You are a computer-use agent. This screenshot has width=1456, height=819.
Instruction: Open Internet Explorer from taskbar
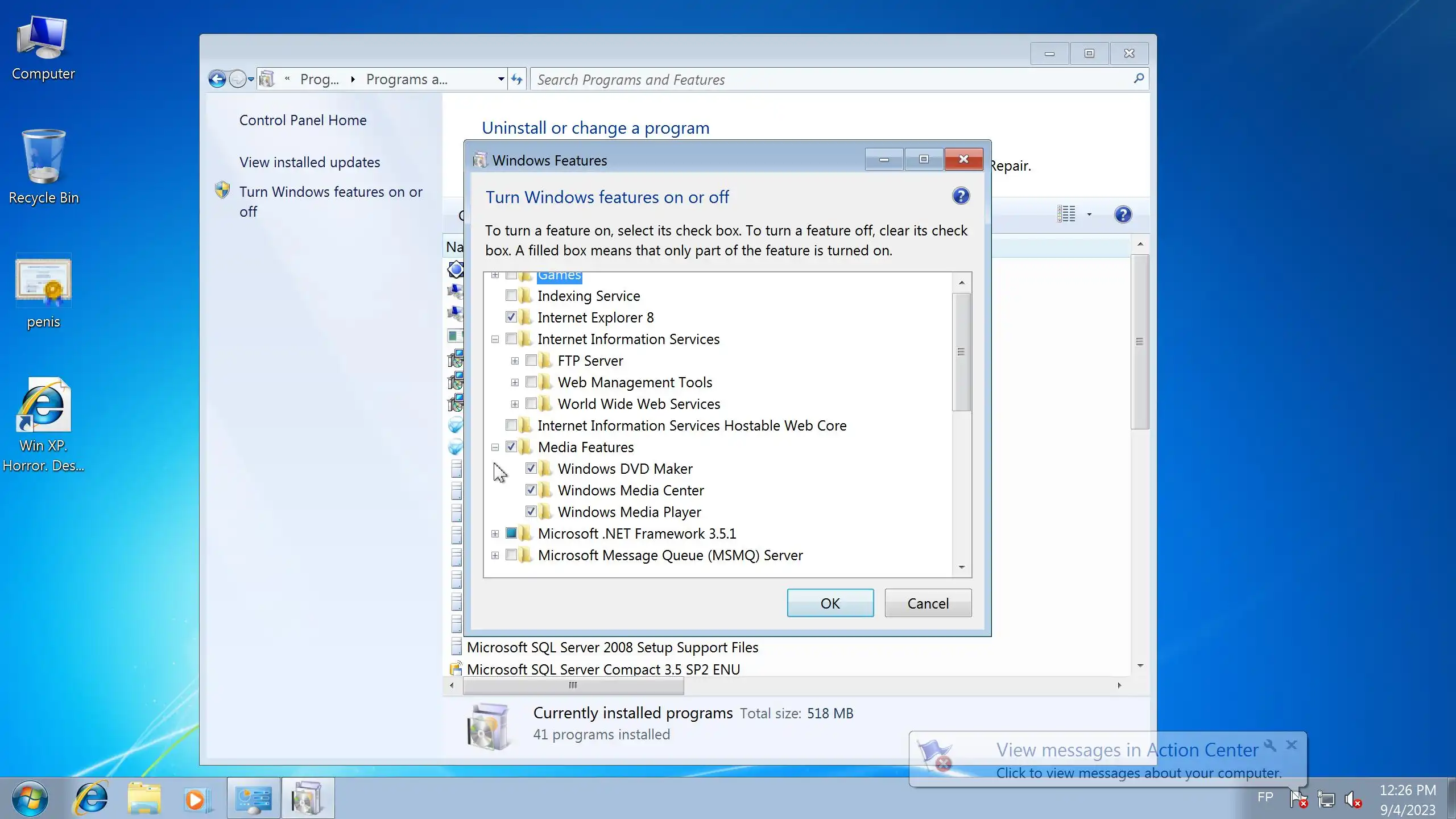[91, 799]
